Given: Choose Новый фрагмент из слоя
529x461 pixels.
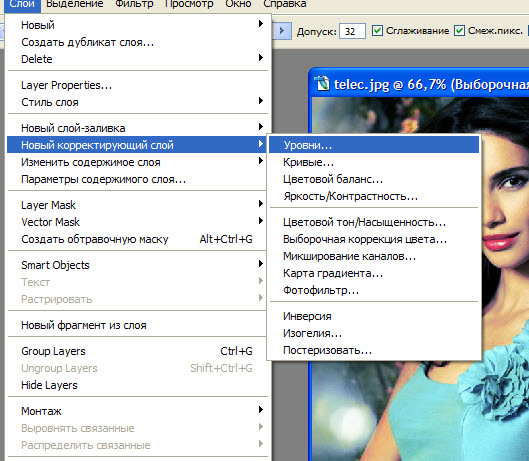Looking at the screenshot, I should (138, 325).
